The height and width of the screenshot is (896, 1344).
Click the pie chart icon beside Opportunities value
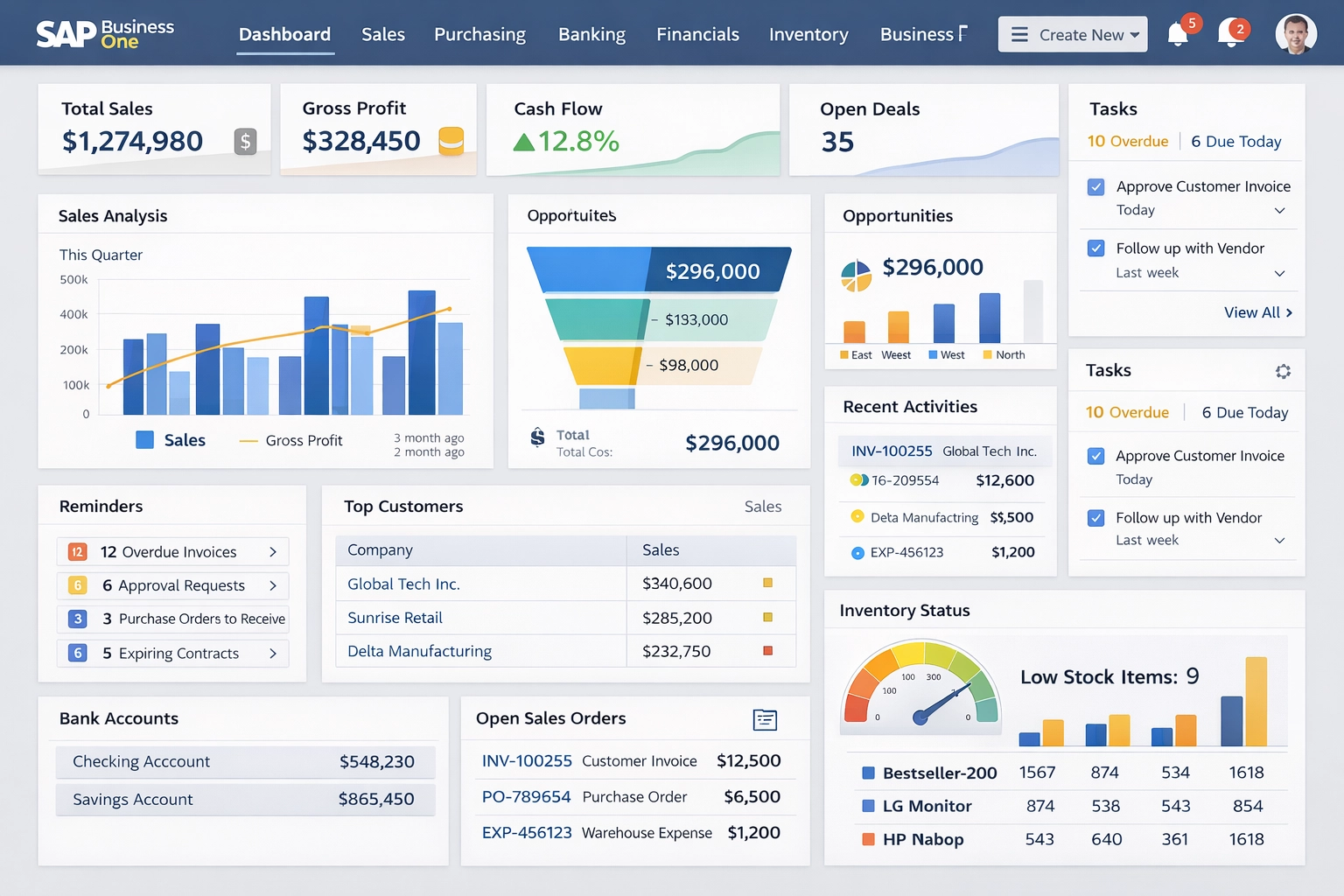pyautogui.click(x=855, y=274)
